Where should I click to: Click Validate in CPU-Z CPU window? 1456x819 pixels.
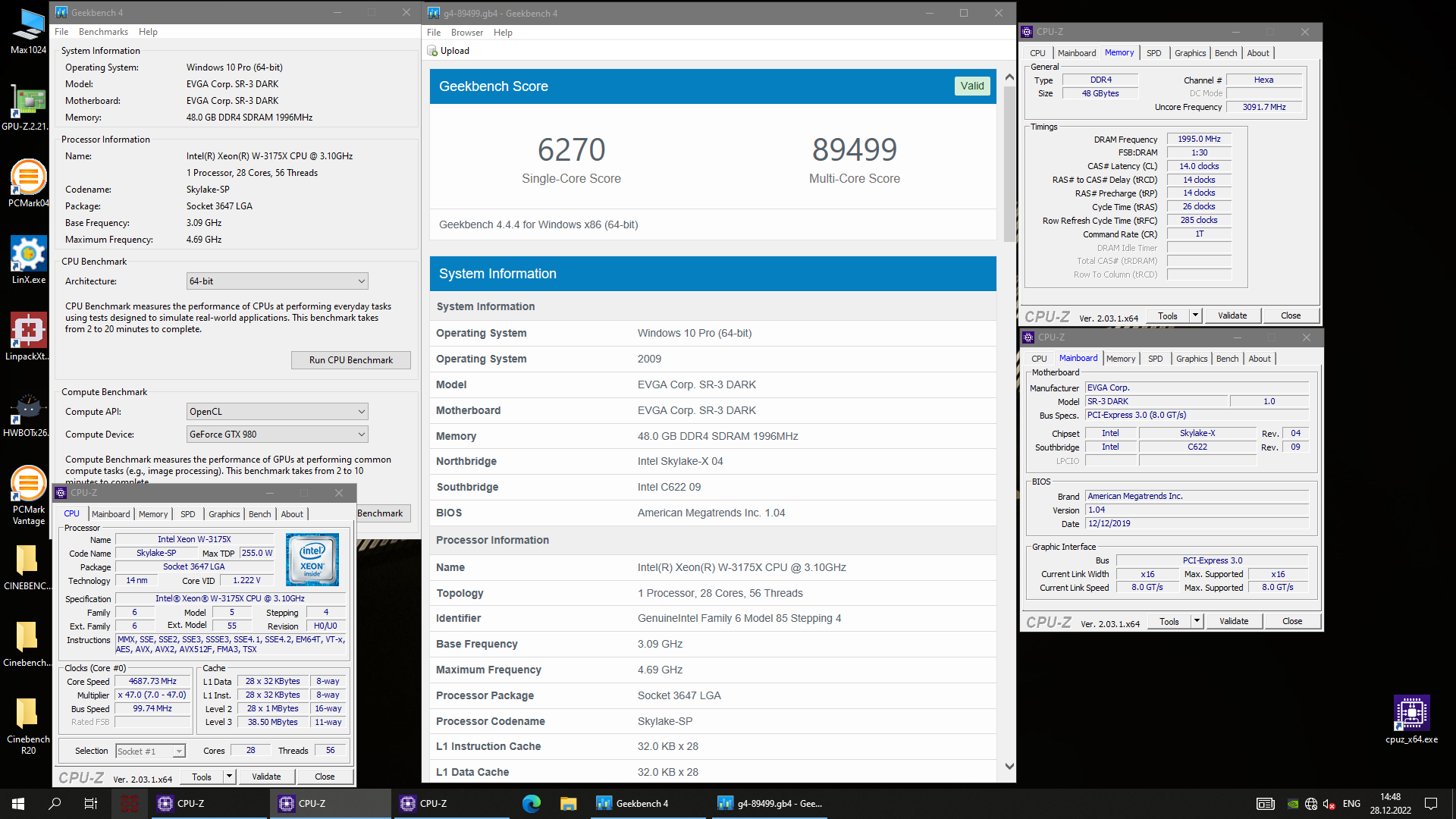click(x=266, y=777)
